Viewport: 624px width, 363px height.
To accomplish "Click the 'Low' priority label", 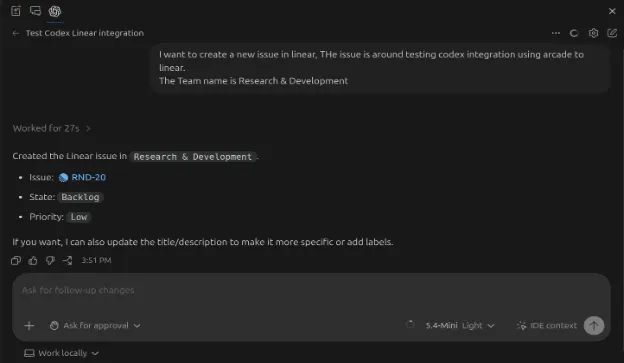I will click(x=79, y=217).
